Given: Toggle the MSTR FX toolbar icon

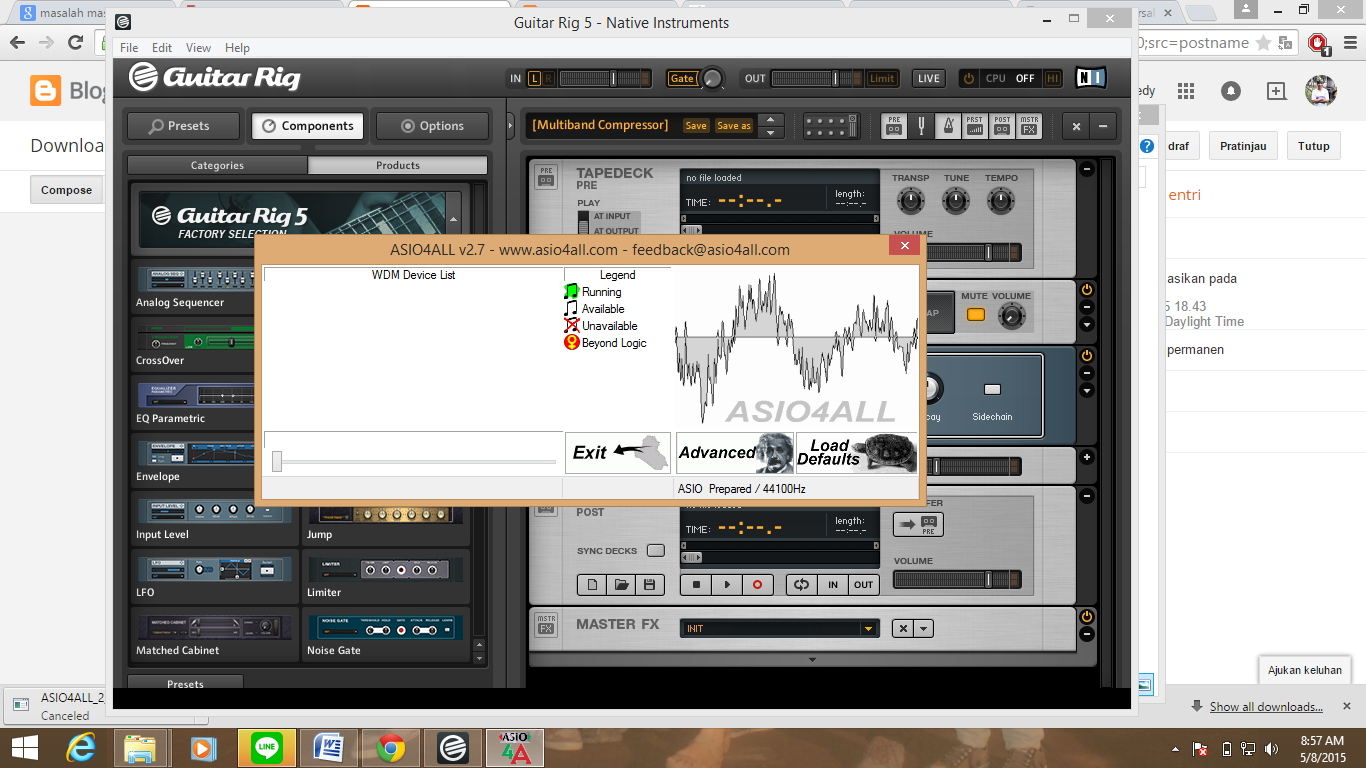Looking at the screenshot, I should pyautogui.click(x=1028, y=126).
